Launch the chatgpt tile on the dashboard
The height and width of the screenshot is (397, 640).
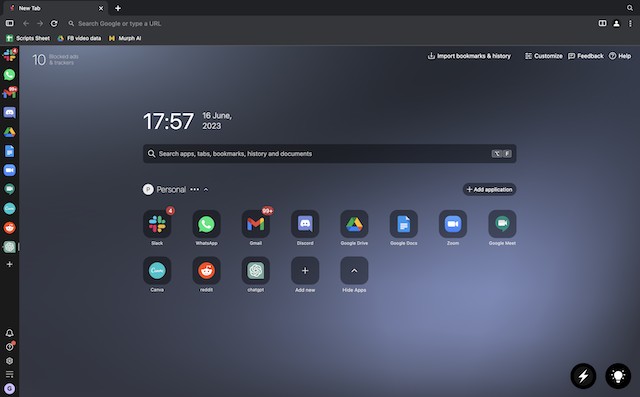point(256,271)
